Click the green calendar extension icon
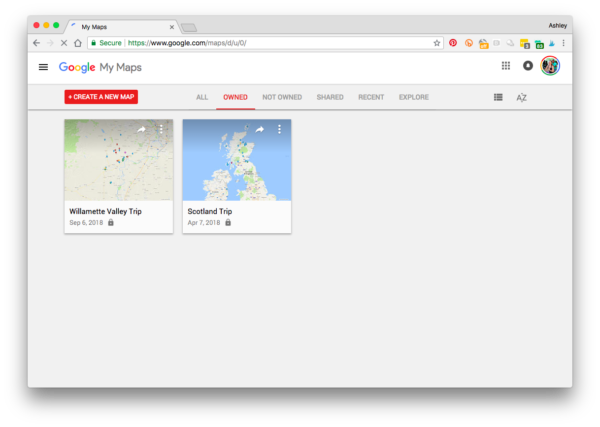The image size is (600, 427). click(x=540, y=44)
